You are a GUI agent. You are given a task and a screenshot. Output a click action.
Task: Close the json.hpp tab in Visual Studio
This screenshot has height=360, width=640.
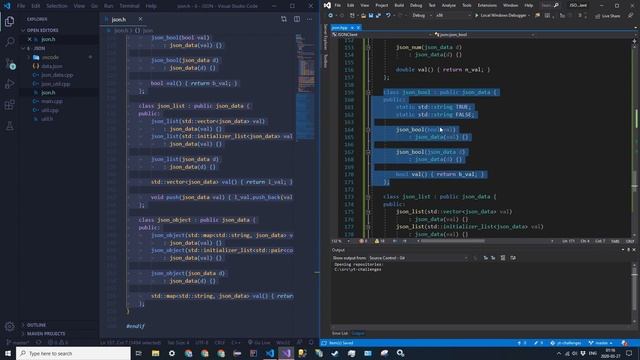pyautogui.click(x=358, y=28)
